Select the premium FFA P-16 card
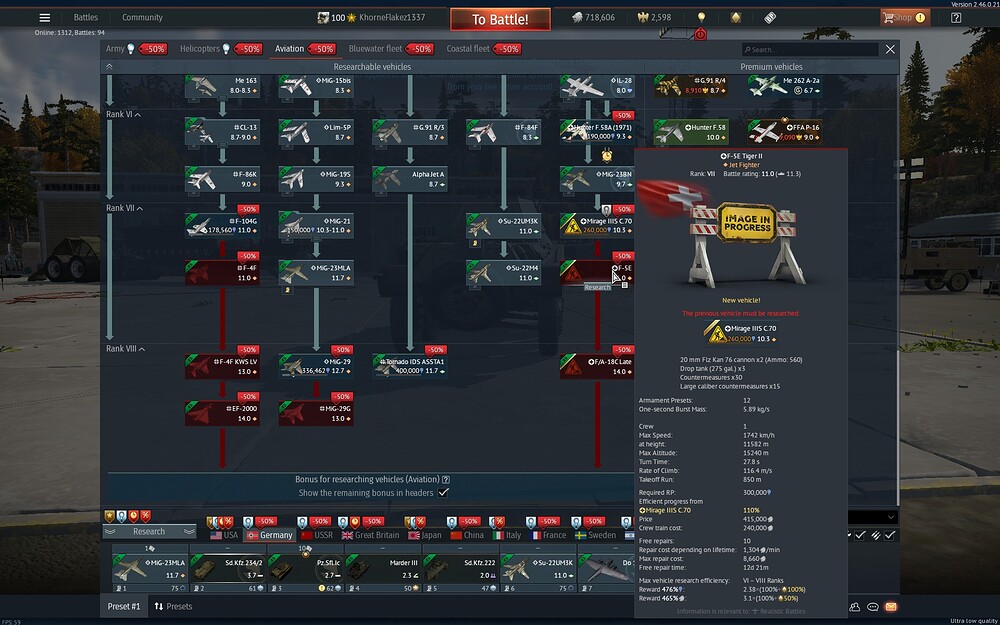Image resolution: width=1000 pixels, height=625 pixels. pyautogui.click(x=784, y=132)
